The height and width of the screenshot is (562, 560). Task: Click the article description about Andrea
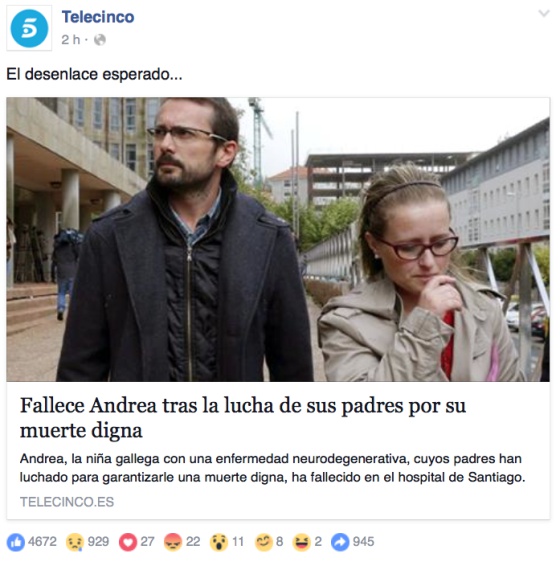point(272,468)
